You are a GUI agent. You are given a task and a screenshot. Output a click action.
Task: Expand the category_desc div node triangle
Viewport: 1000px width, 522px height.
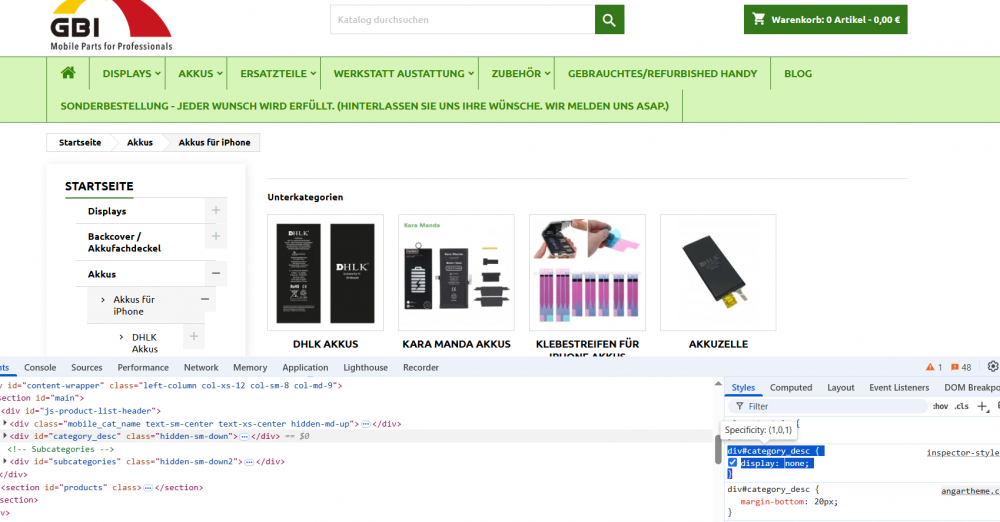[5, 436]
